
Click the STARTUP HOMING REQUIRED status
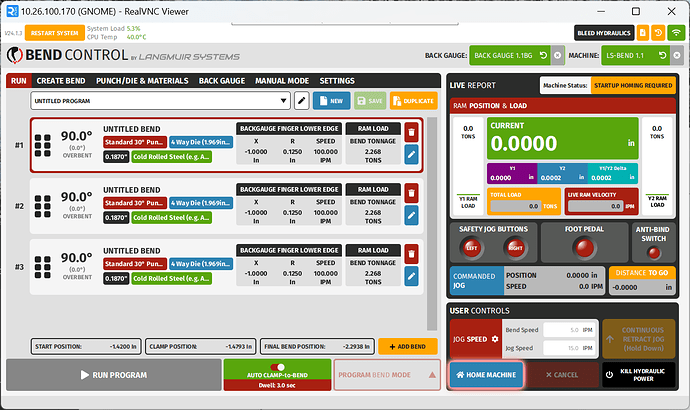pyautogui.click(x=633, y=85)
